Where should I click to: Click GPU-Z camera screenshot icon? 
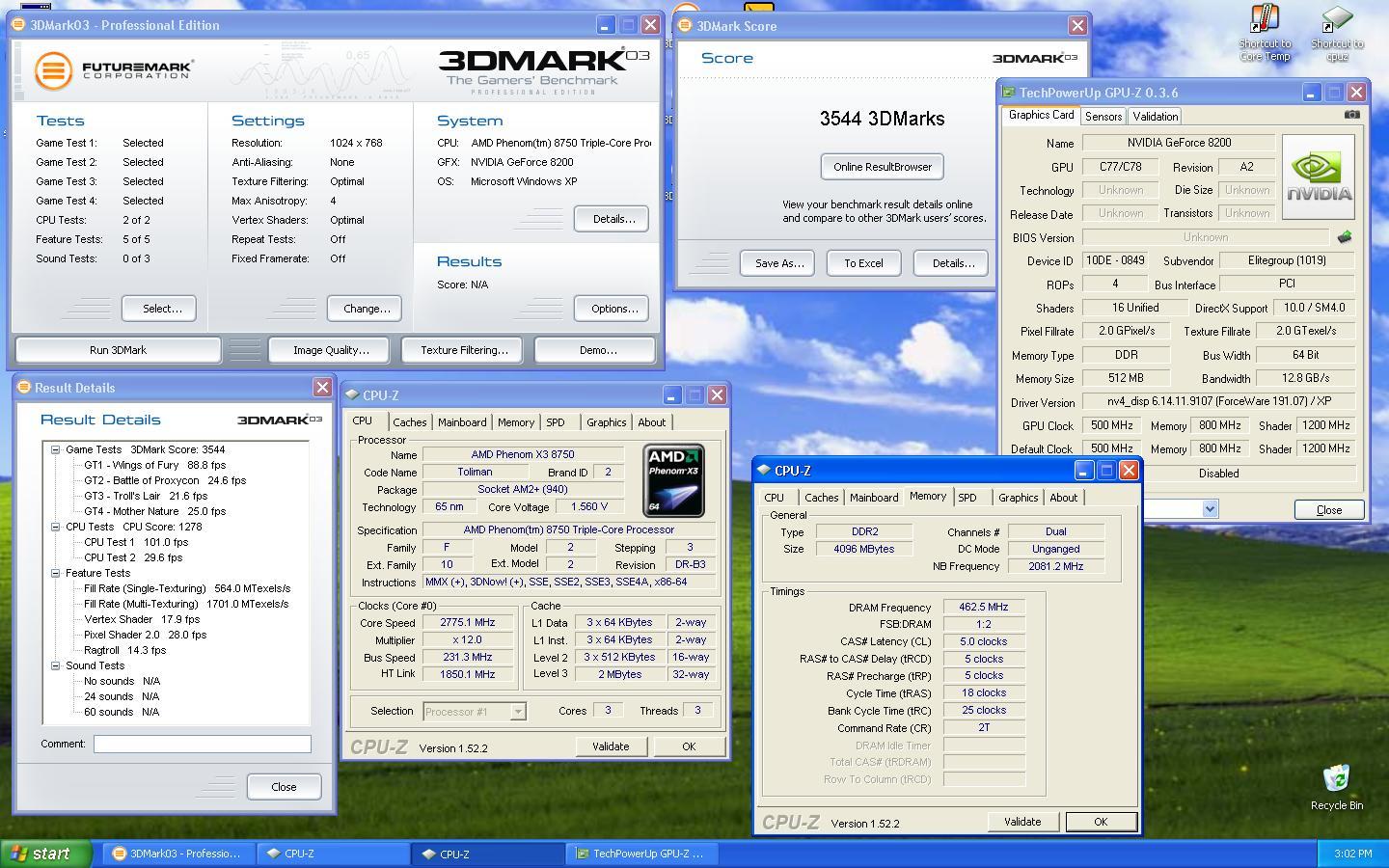click(1352, 114)
